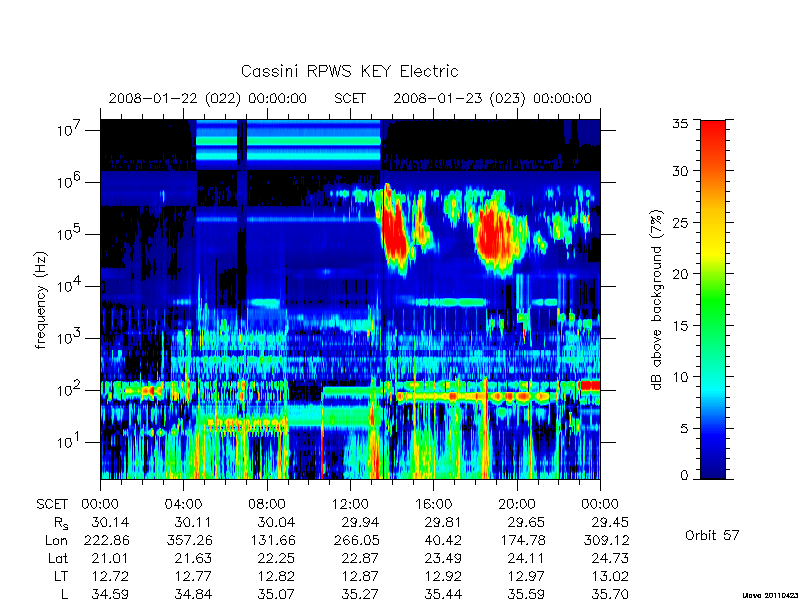Click the 'Rs' row header
The image size is (800, 600).
(x=61, y=523)
